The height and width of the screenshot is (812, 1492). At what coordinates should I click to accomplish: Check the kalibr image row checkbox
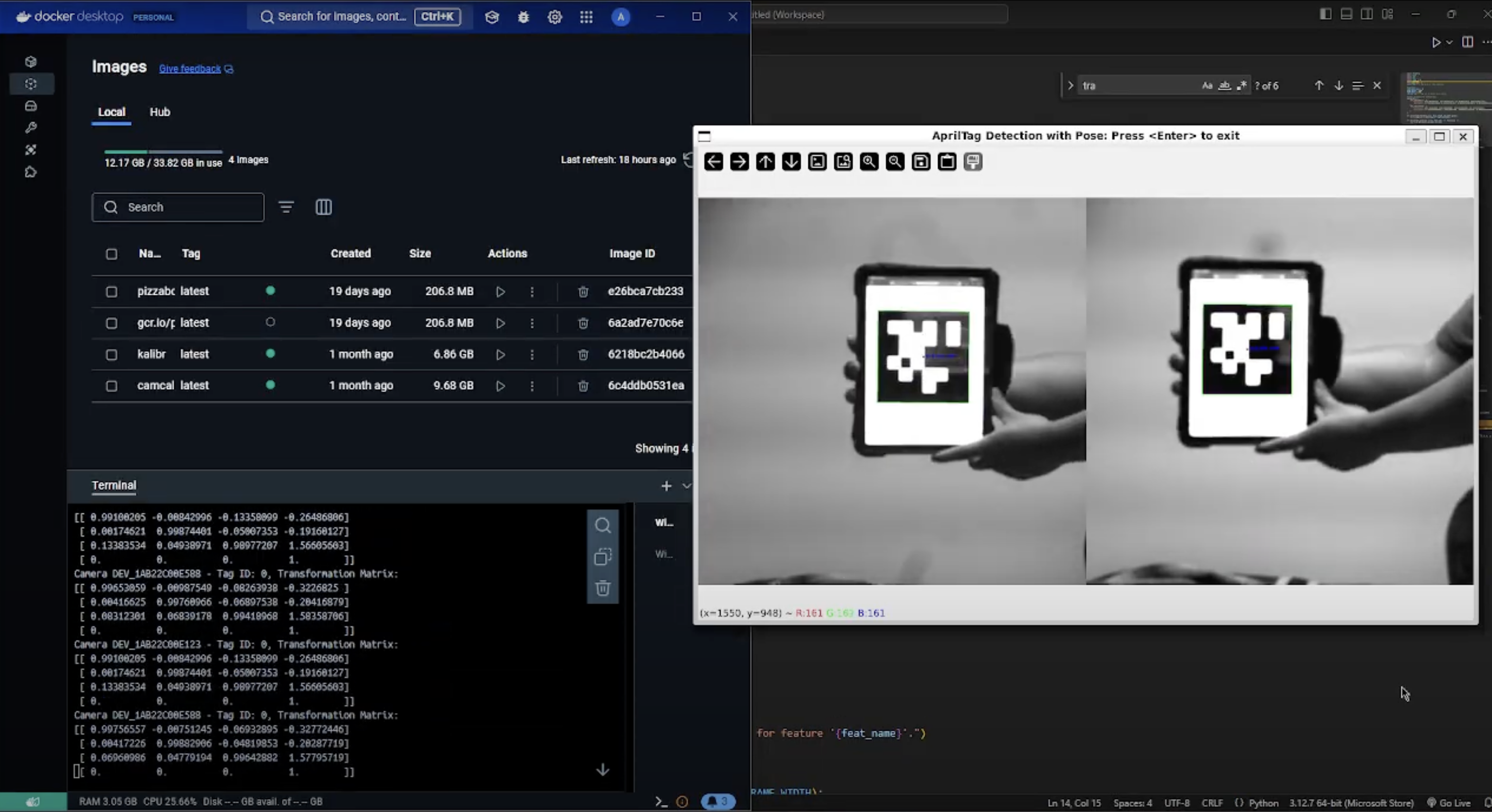(111, 354)
